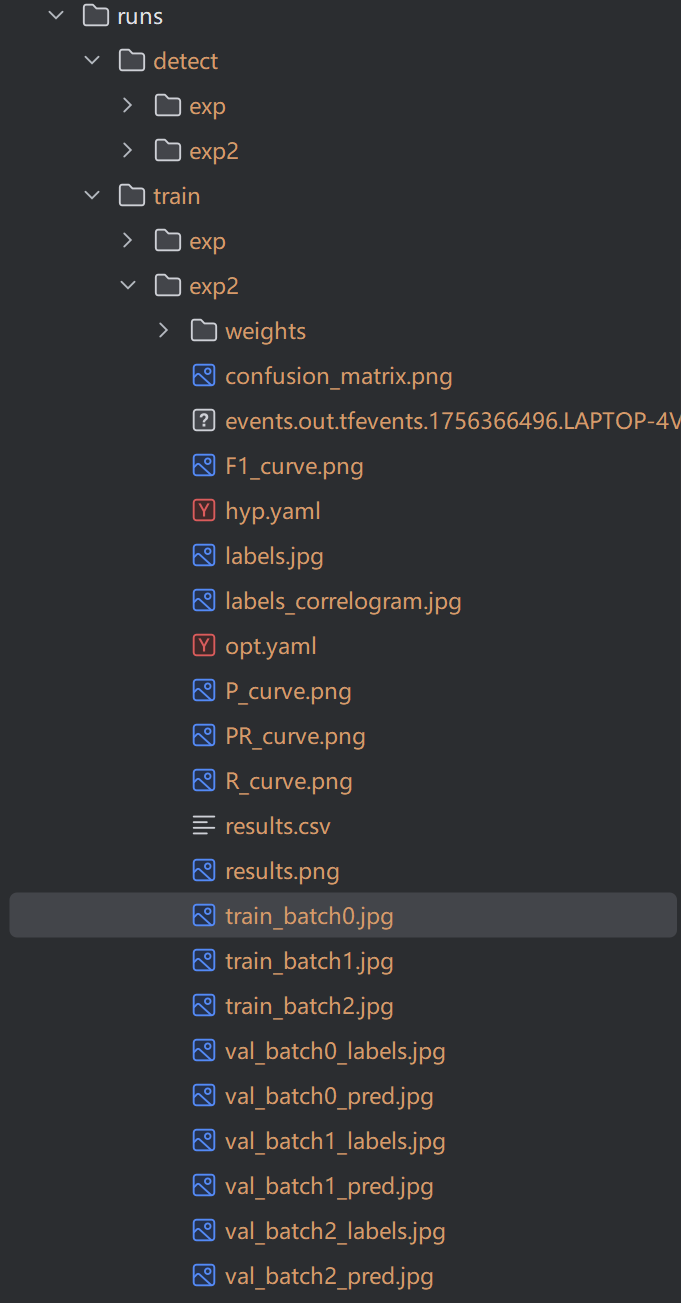Click the PR_curve.png image icon
Screen dimensions: 681x1303
click(x=204, y=736)
